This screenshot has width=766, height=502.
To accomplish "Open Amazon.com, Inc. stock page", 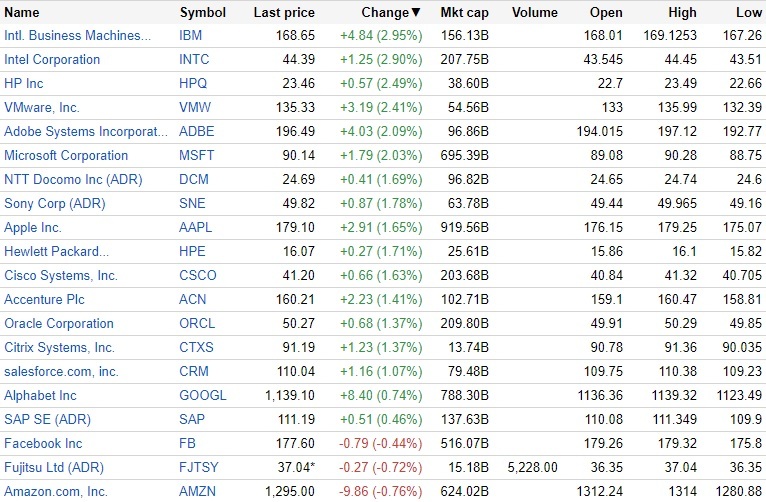I will tap(56, 491).
